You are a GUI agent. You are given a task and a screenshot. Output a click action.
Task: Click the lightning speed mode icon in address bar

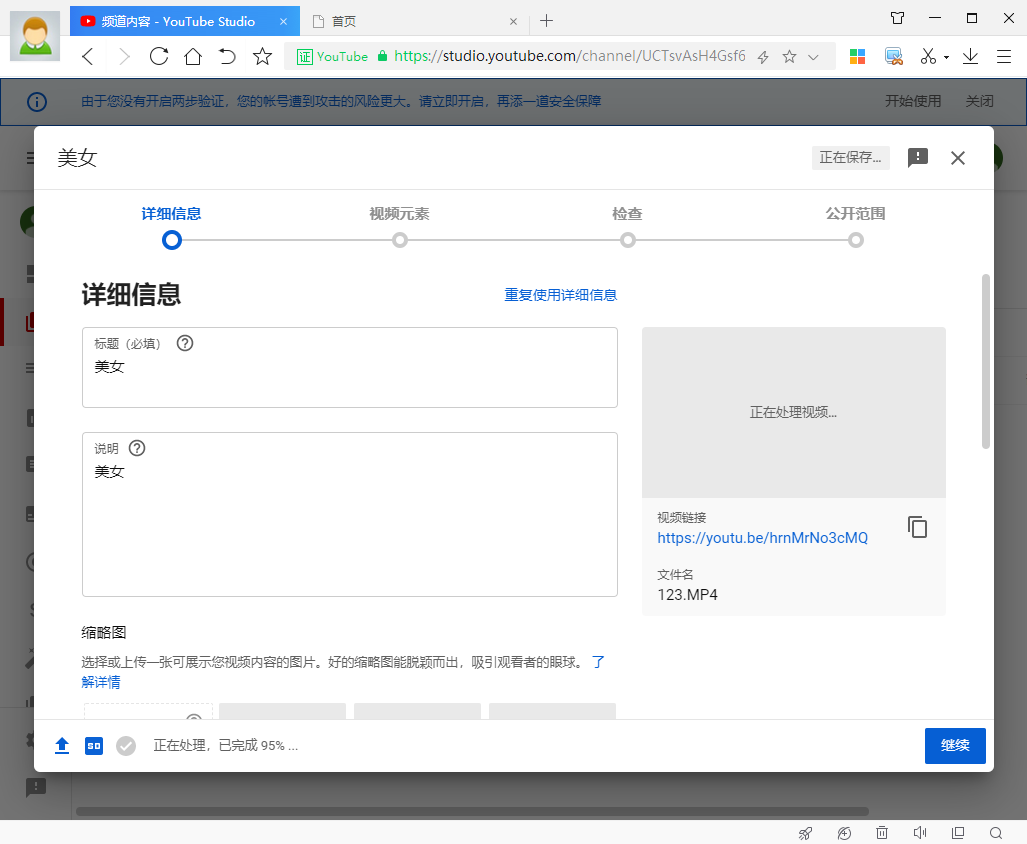(x=762, y=57)
